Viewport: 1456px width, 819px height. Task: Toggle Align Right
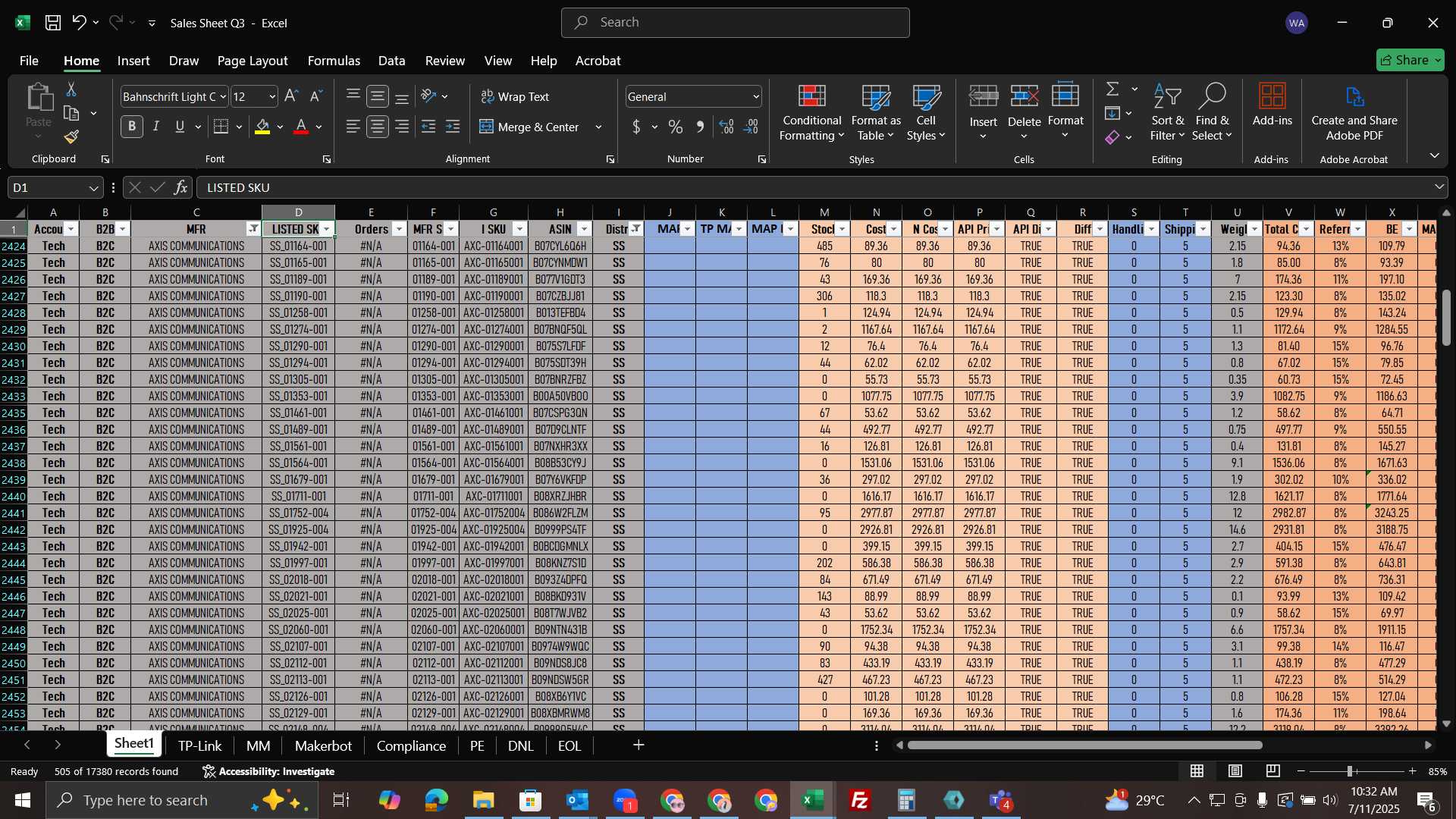(402, 127)
